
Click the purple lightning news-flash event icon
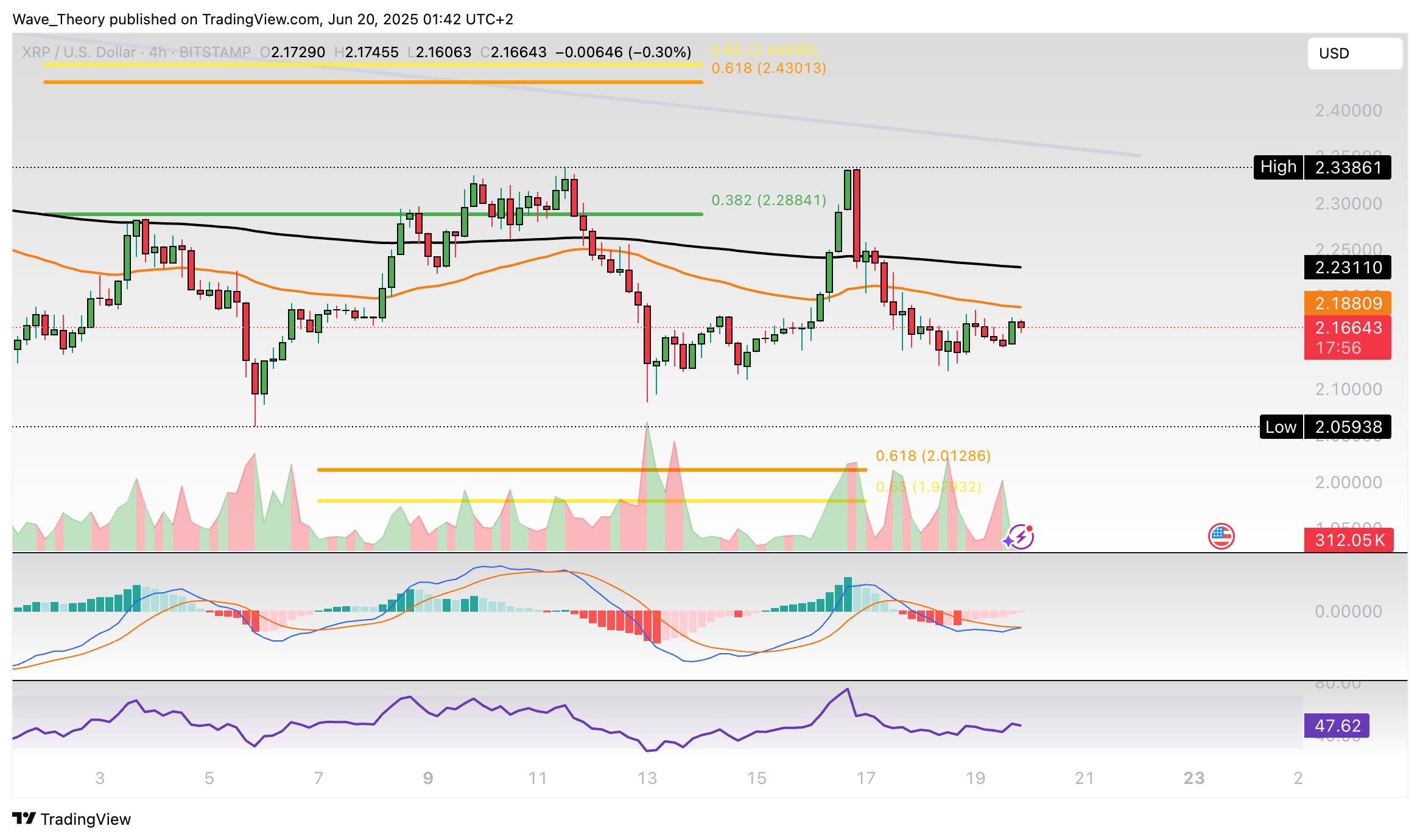pyautogui.click(x=1023, y=536)
